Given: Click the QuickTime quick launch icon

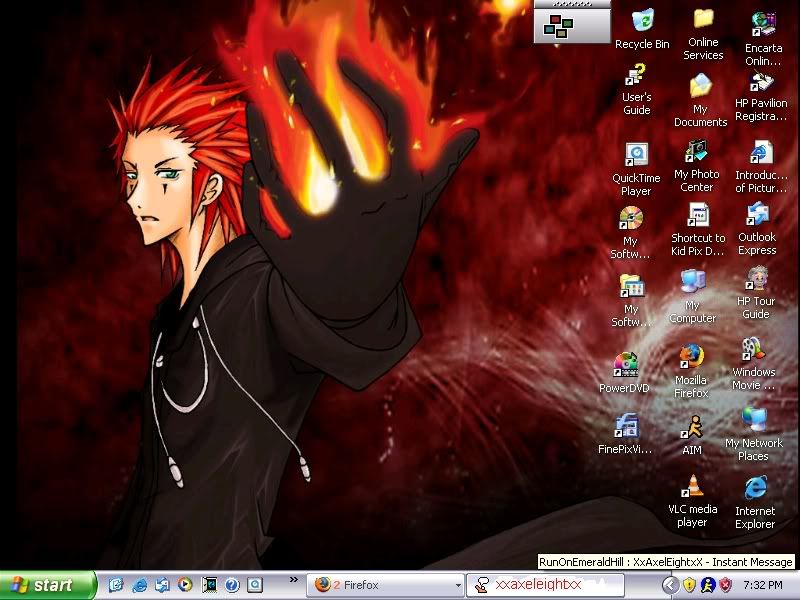Looking at the screenshot, I should (x=255, y=585).
